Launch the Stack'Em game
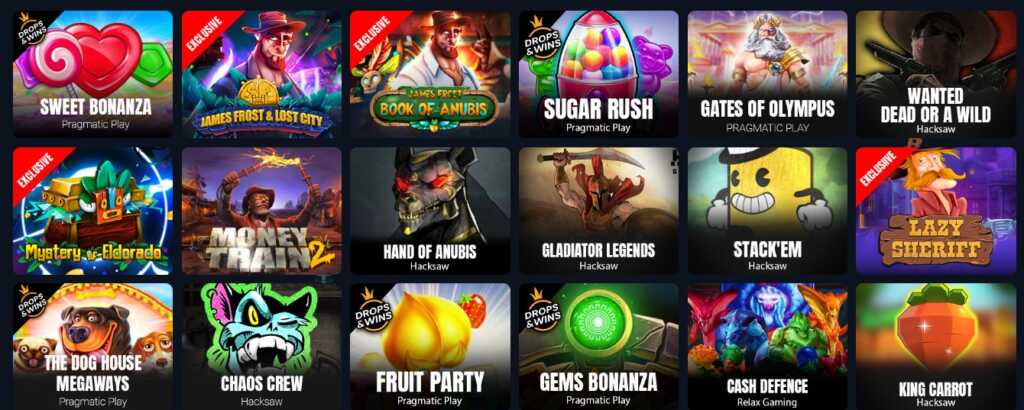Screen dimensions: 1024x410 tap(767, 210)
